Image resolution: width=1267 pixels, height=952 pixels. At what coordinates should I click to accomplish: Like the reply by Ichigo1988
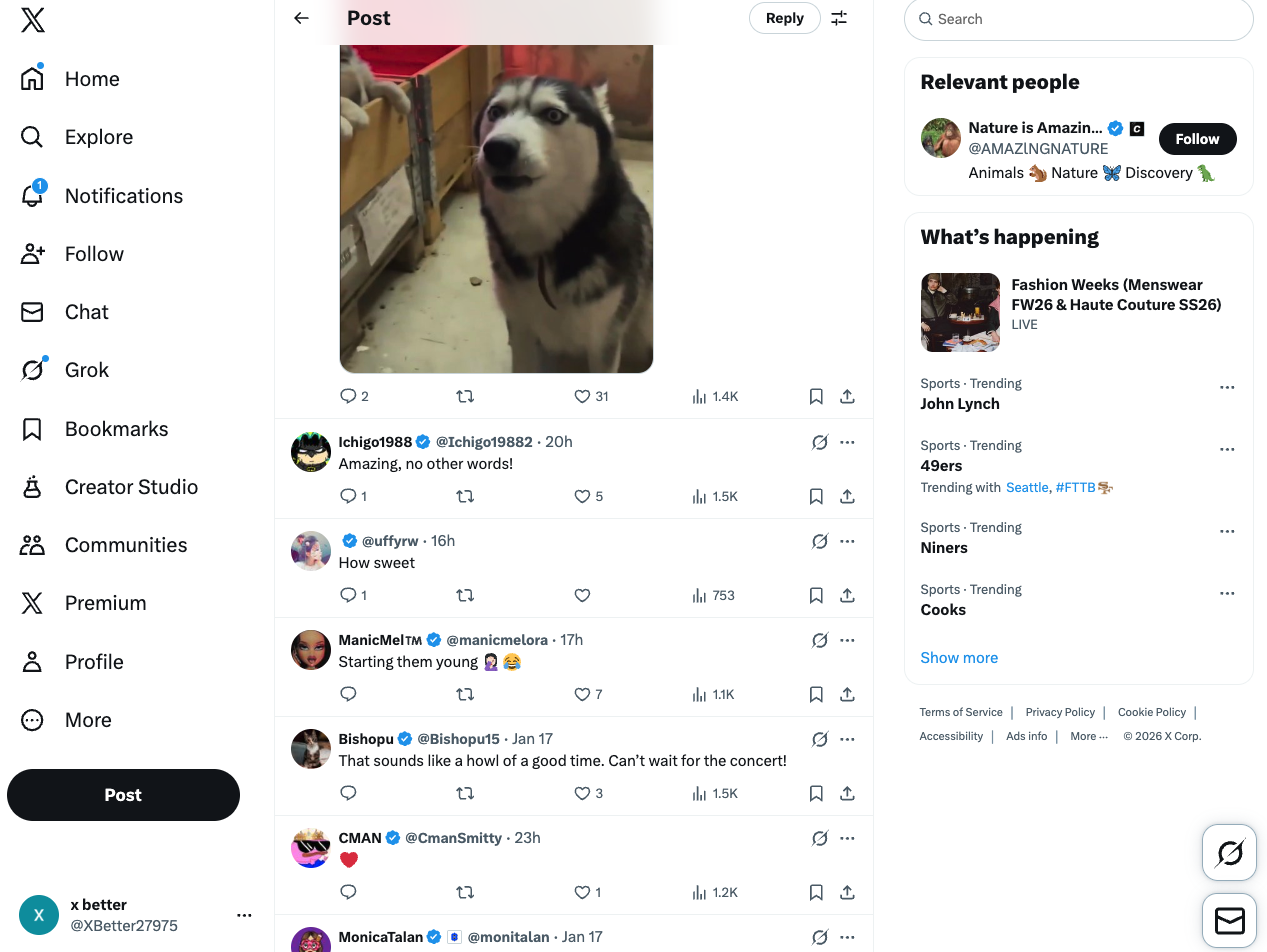click(x=582, y=496)
